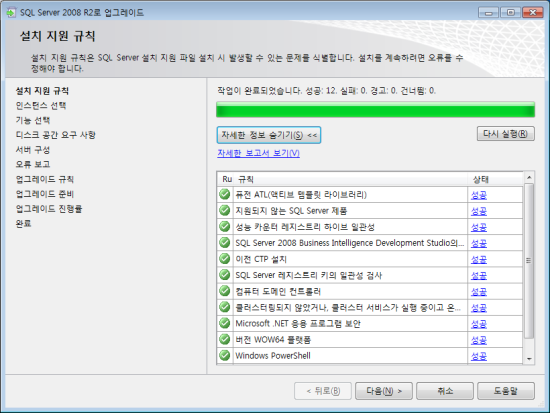Viewport: 550px width, 413px height.
Task: Collapse details with 자세한 정보 숨기기 button
Action: (269, 135)
